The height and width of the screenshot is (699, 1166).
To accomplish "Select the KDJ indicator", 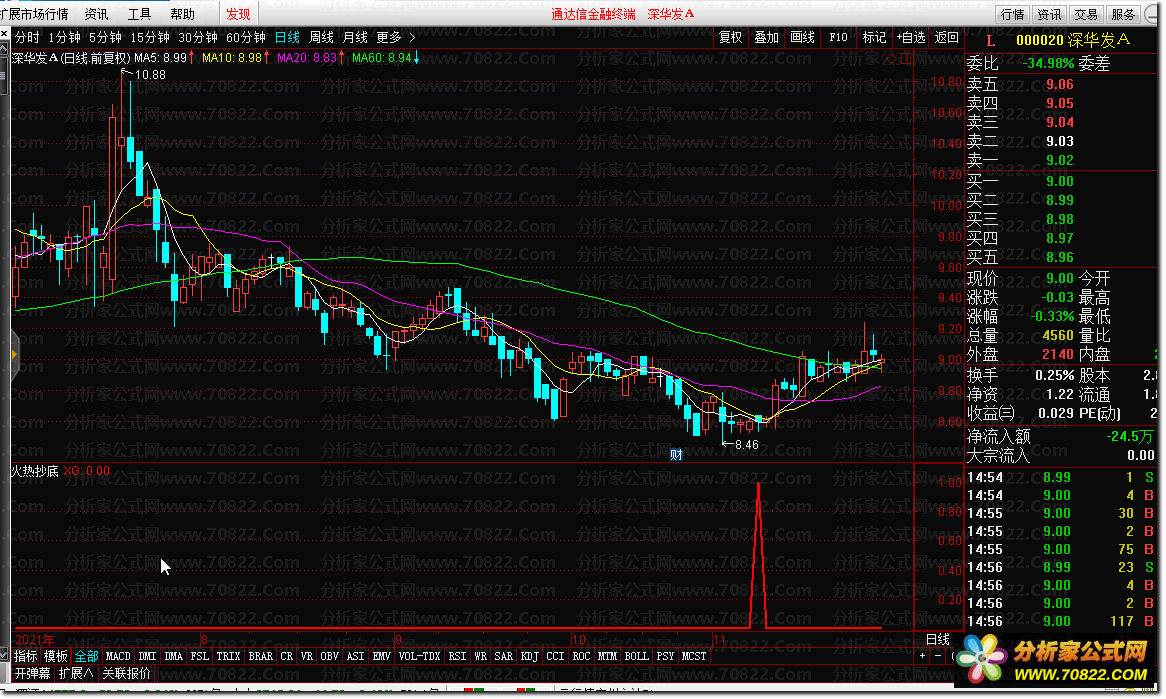I will pos(529,656).
